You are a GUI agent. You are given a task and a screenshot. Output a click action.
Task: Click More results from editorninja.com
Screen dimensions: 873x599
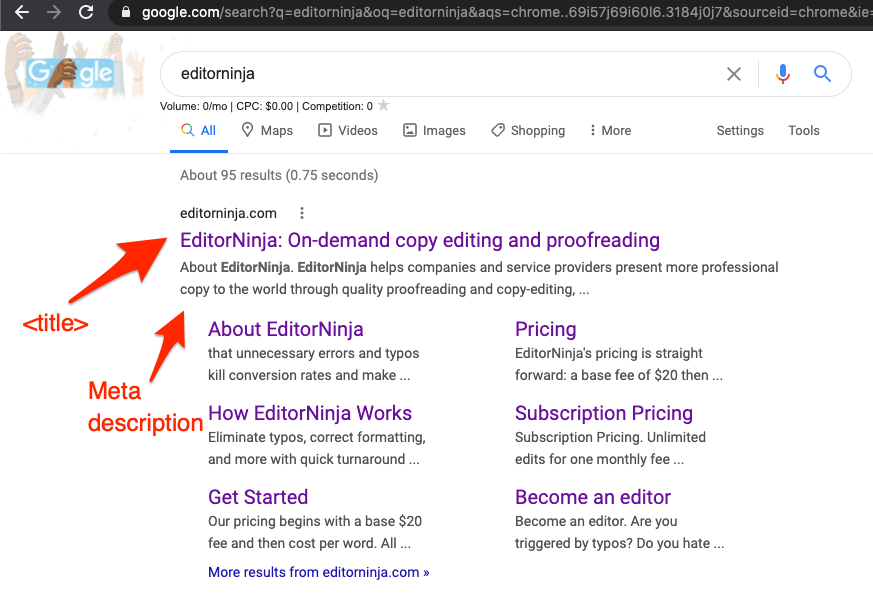point(318,572)
